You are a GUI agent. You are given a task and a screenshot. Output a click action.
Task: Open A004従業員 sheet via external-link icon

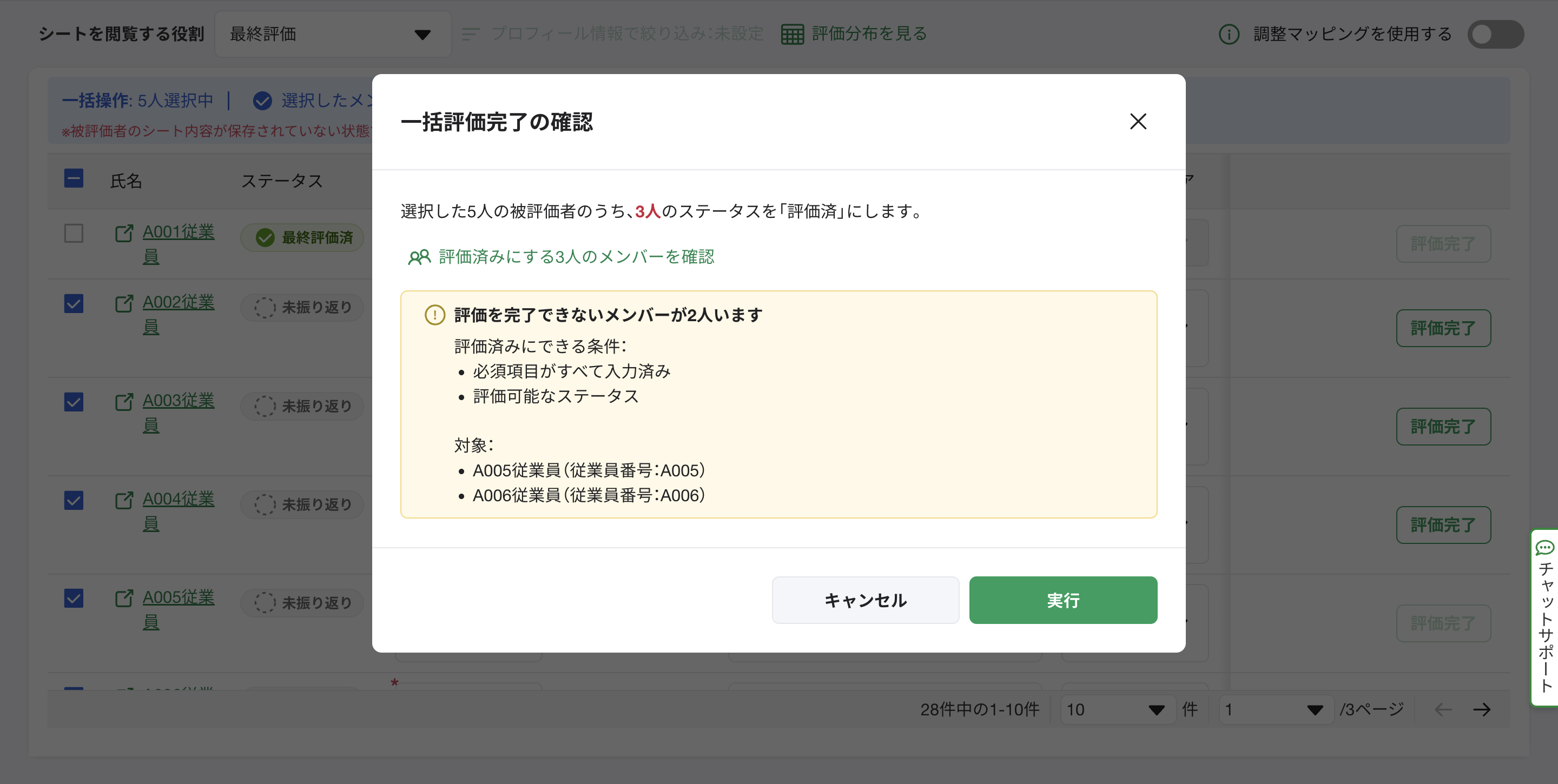point(124,499)
